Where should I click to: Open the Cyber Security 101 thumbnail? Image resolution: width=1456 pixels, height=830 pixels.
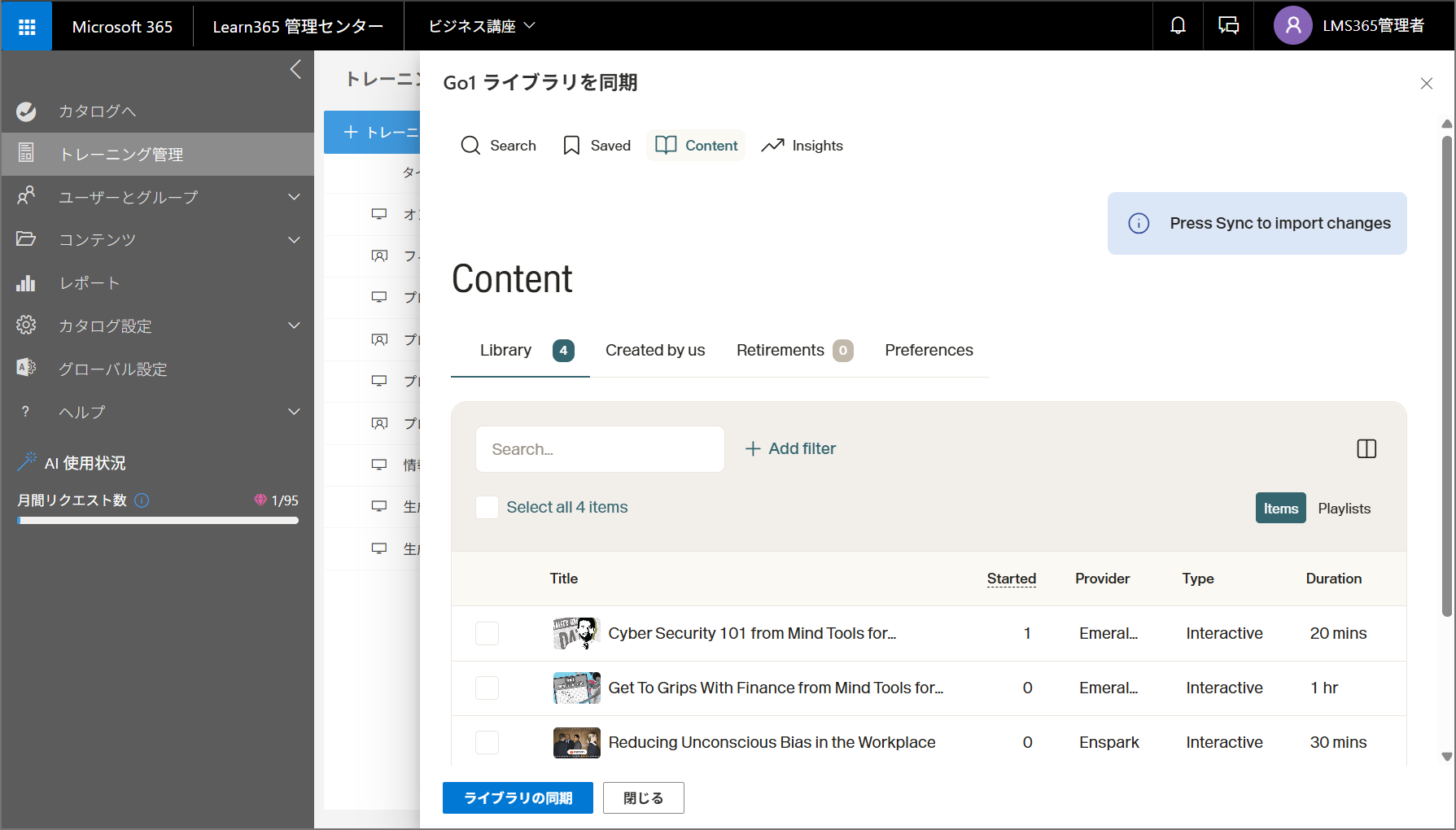pyautogui.click(x=576, y=633)
